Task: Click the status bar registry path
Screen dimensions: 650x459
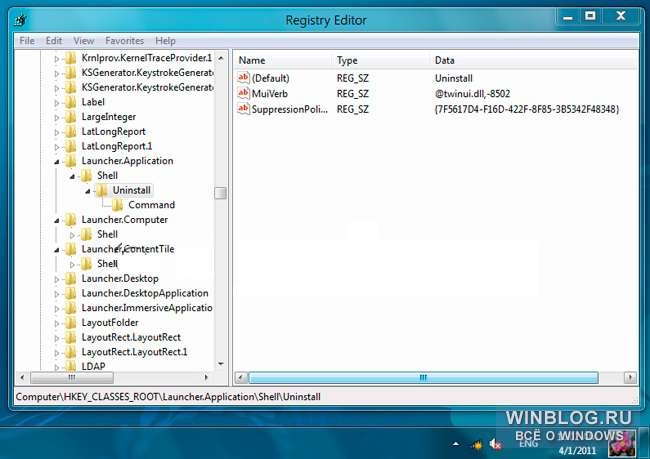Action: coord(168,397)
